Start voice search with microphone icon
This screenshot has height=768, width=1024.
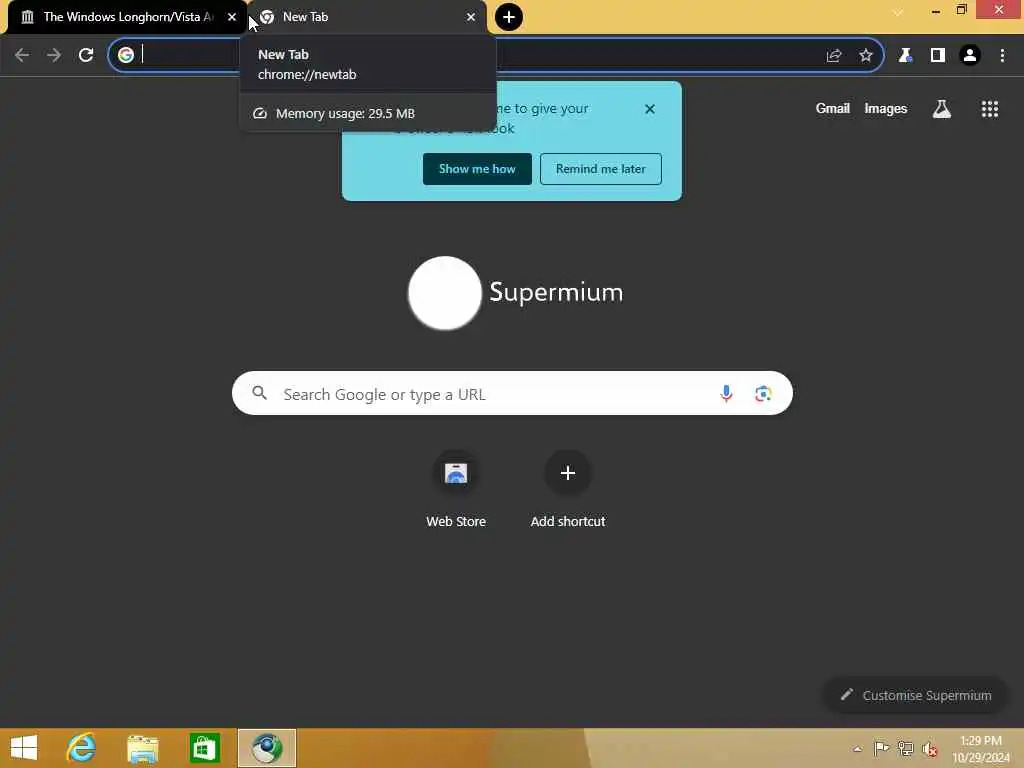click(726, 393)
